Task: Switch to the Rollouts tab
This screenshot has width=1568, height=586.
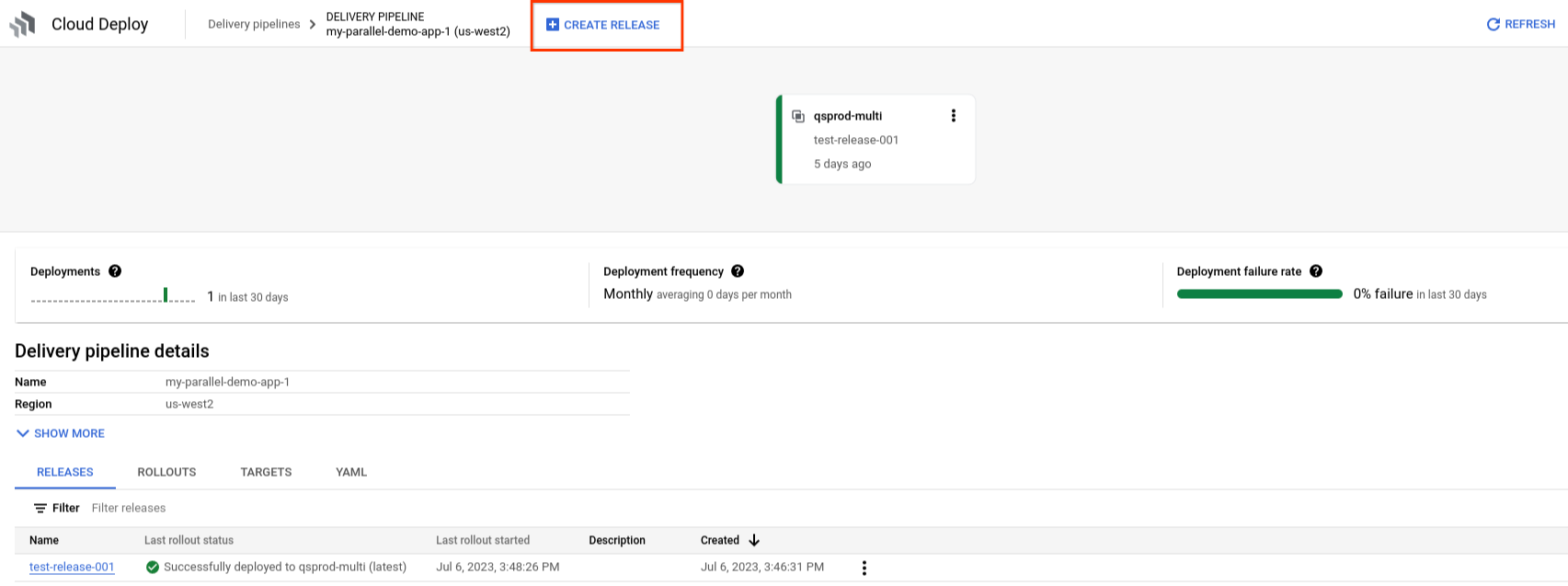Action: coord(166,472)
